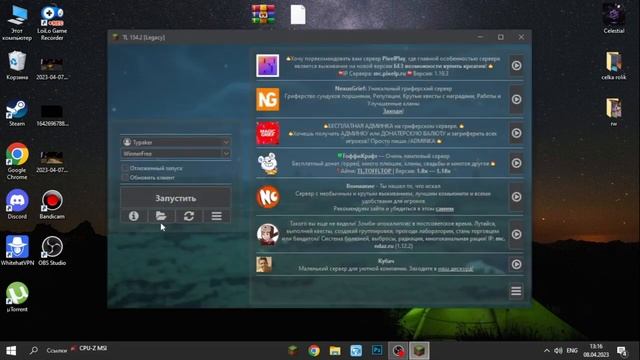Show hidden system tray icons
The width and height of the screenshot is (640, 360).
547,351
